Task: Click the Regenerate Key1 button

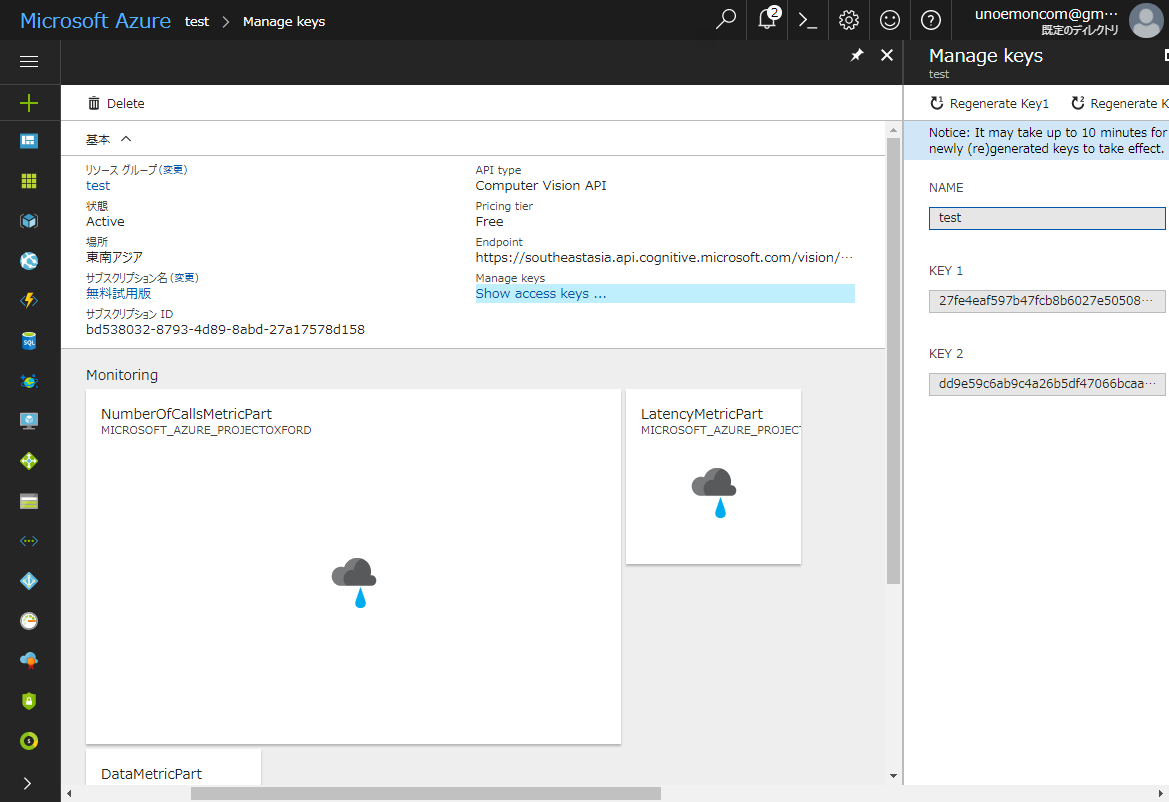Action: click(x=989, y=104)
